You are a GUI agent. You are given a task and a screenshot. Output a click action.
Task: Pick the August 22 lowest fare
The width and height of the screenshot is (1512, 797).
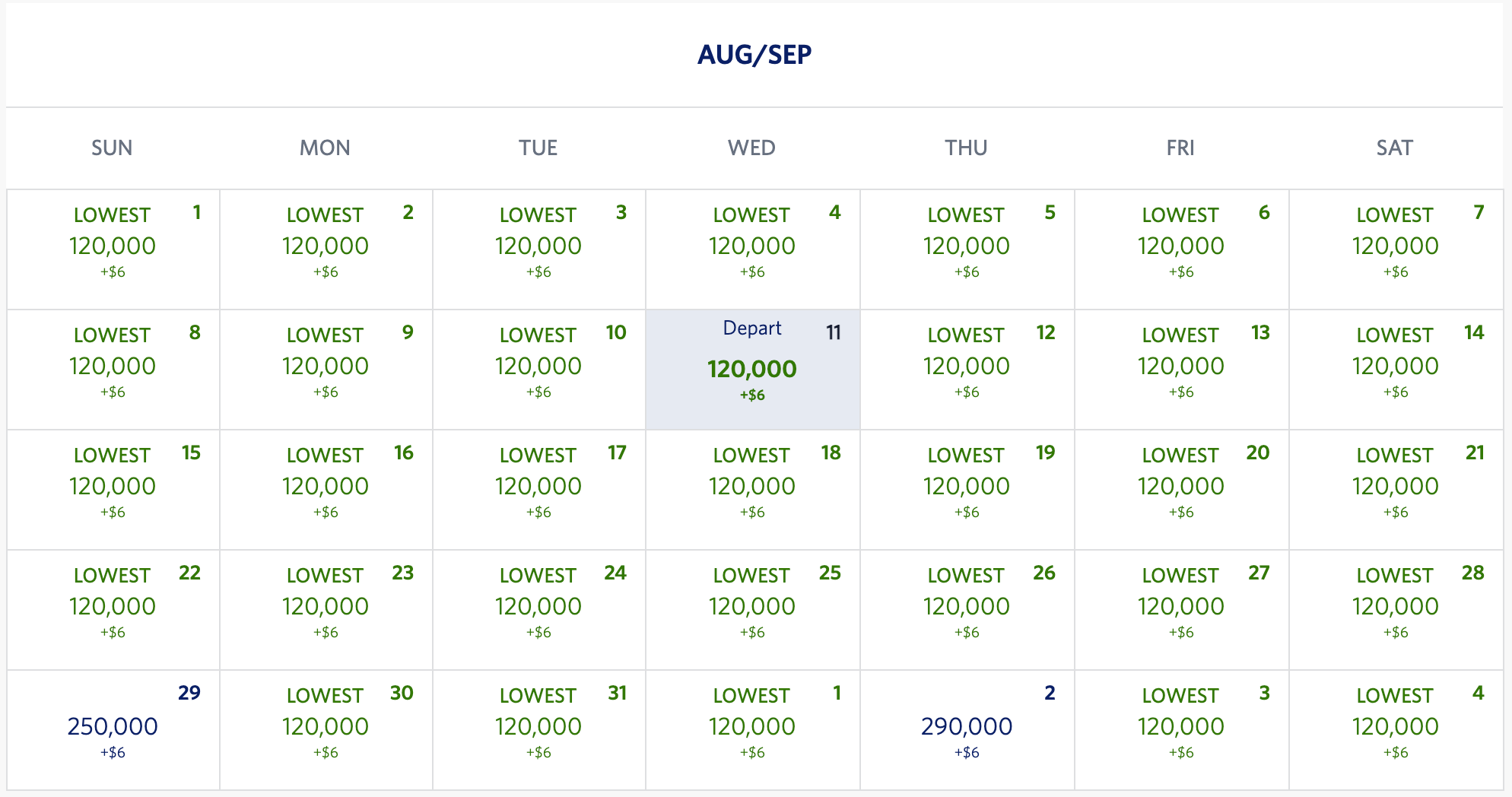click(x=113, y=608)
